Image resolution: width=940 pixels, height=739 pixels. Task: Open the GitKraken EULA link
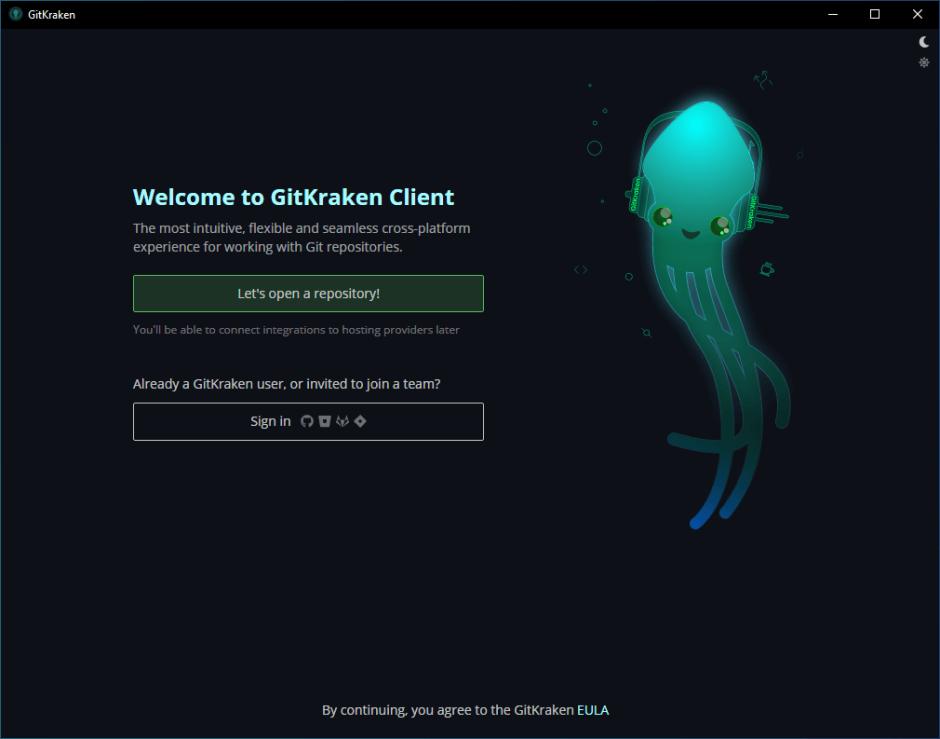[593, 710]
